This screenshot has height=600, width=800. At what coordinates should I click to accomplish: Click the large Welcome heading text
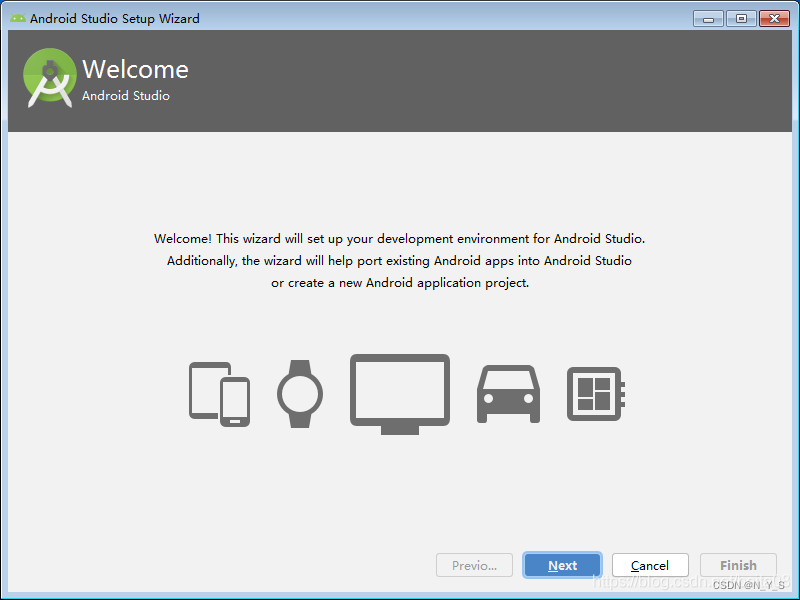point(135,69)
